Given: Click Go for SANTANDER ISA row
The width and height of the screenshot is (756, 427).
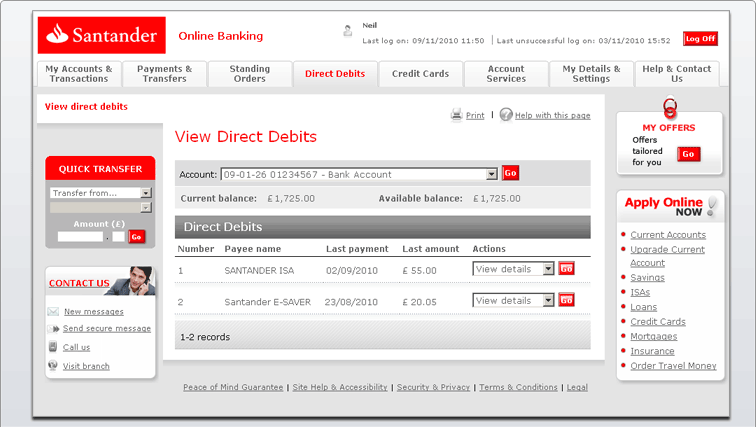Looking at the screenshot, I should click(567, 268).
